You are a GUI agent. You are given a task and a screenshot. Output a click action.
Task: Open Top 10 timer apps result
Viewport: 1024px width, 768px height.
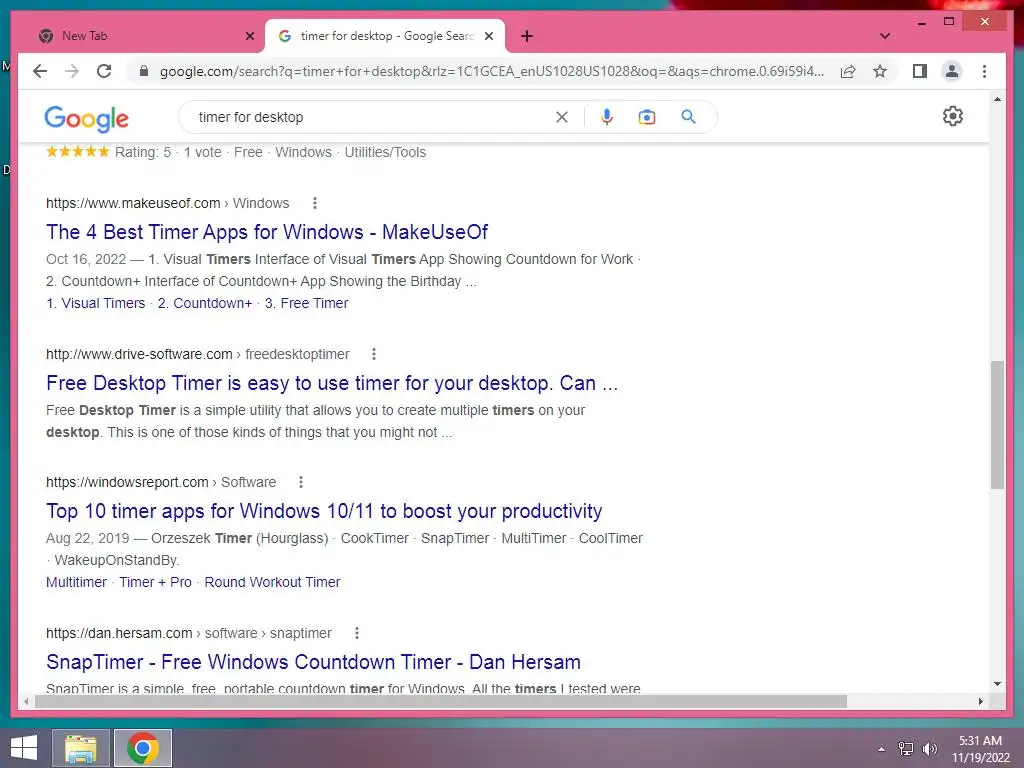point(324,511)
